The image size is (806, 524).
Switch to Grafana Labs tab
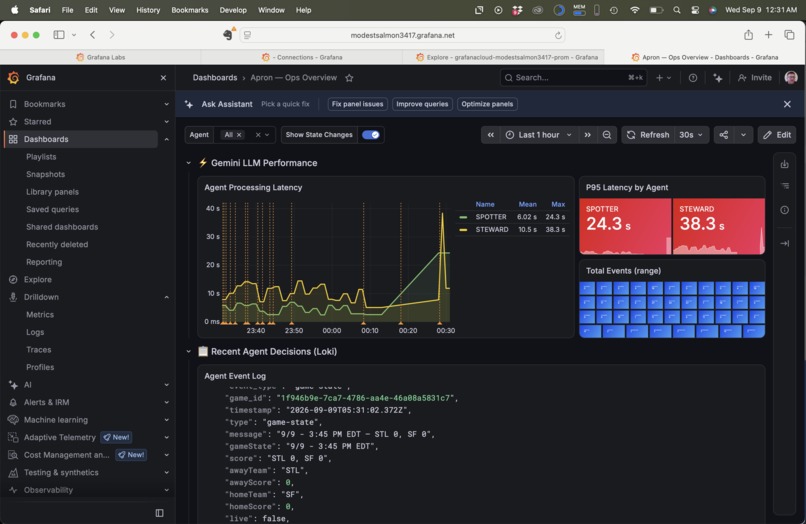tap(101, 57)
